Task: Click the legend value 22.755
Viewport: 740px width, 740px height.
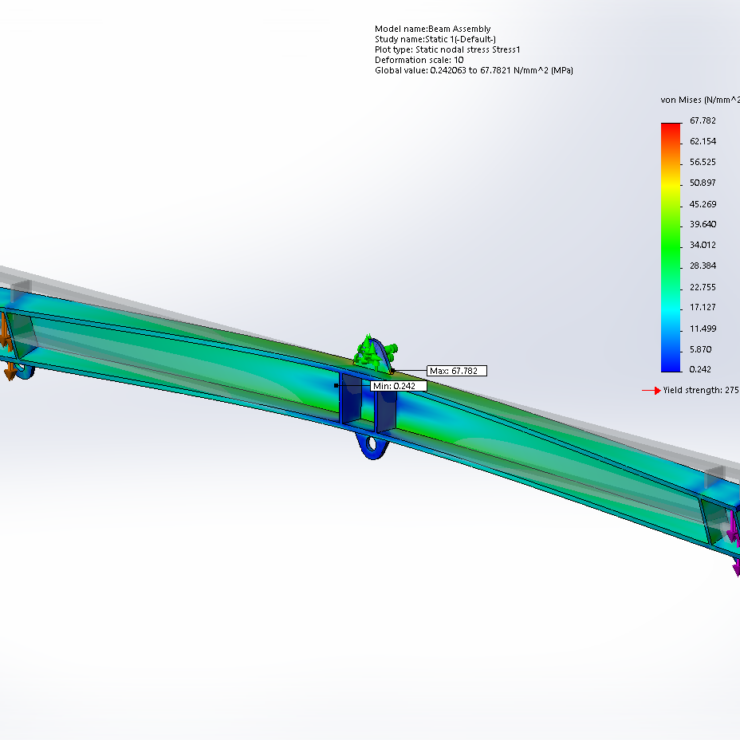Action: pos(703,287)
